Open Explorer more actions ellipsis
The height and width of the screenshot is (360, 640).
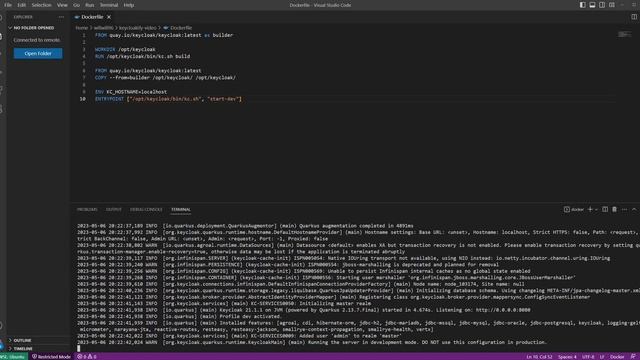(61, 17)
